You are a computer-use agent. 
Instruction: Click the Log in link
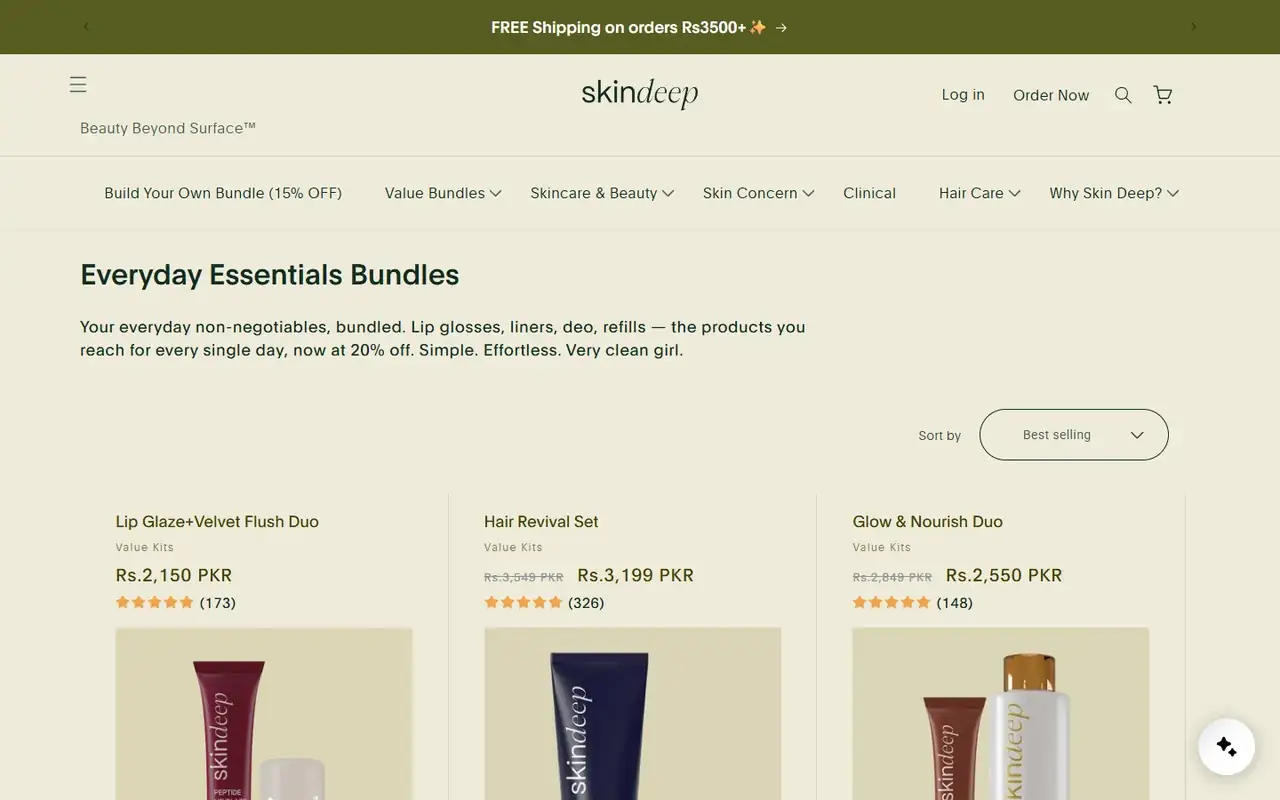pyautogui.click(x=963, y=95)
